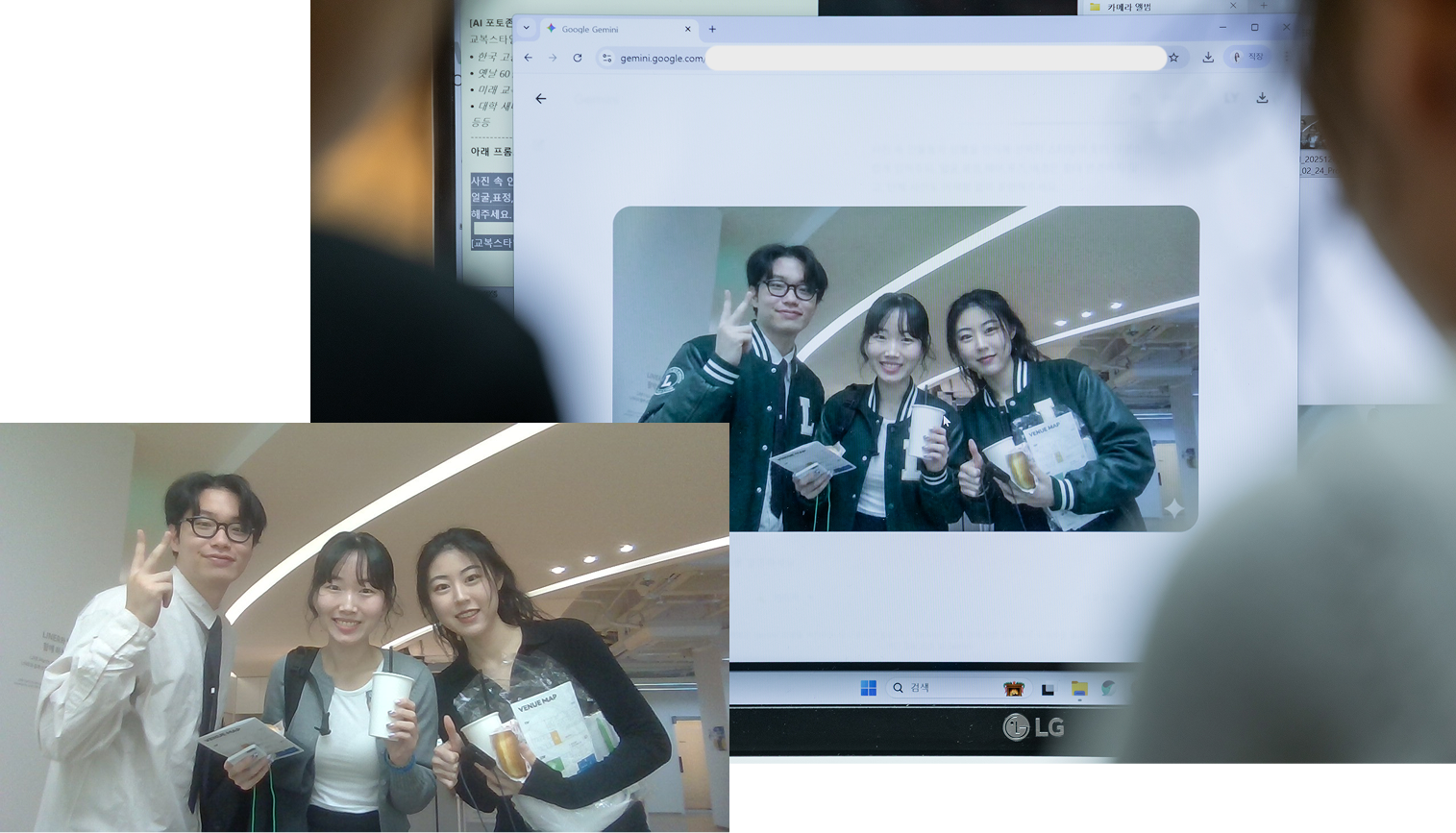This screenshot has width=1456, height=833.
Task: Open the Windows Start menu
Action: point(868,687)
